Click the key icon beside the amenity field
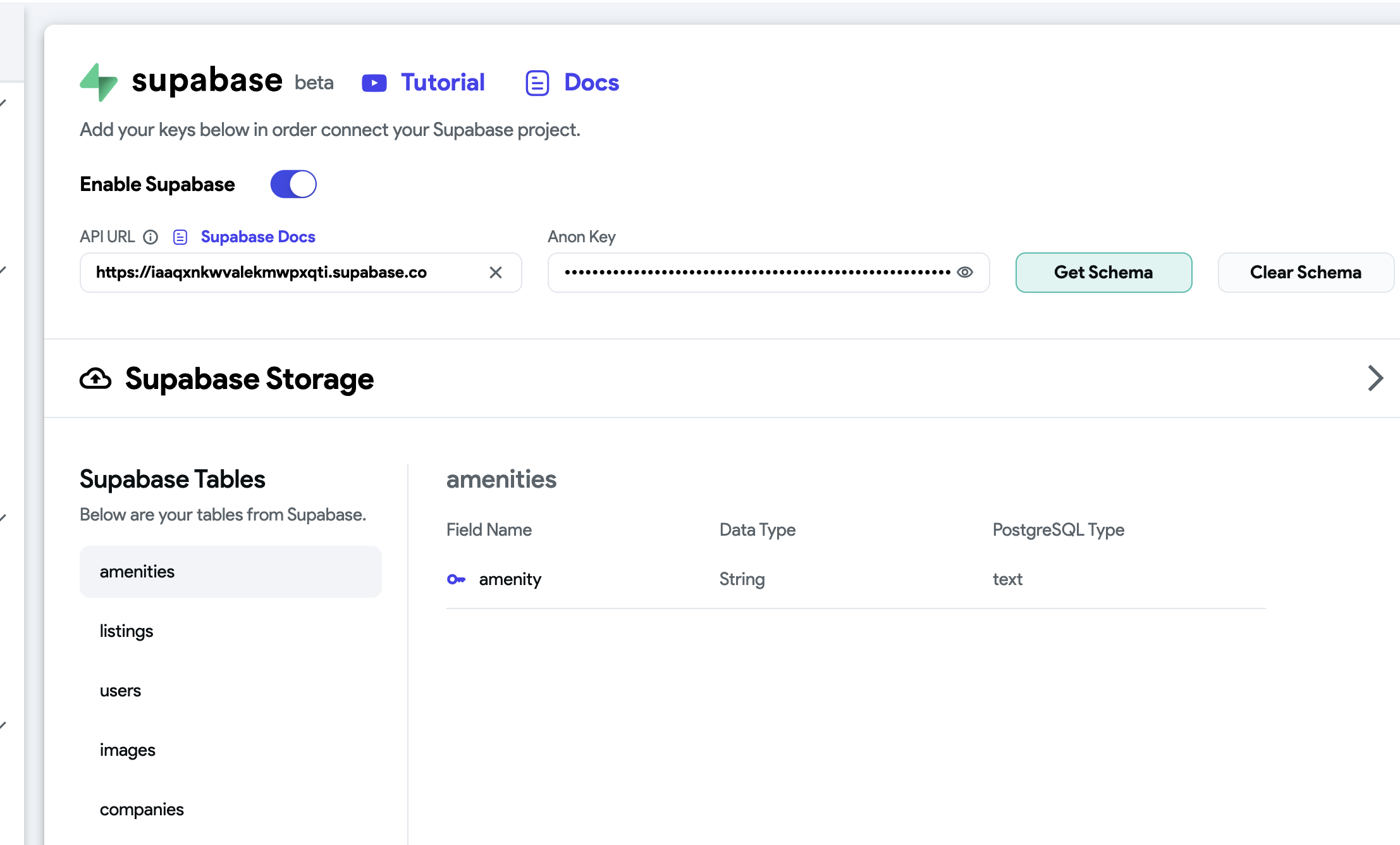The image size is (1400, 845). (457, 579)
